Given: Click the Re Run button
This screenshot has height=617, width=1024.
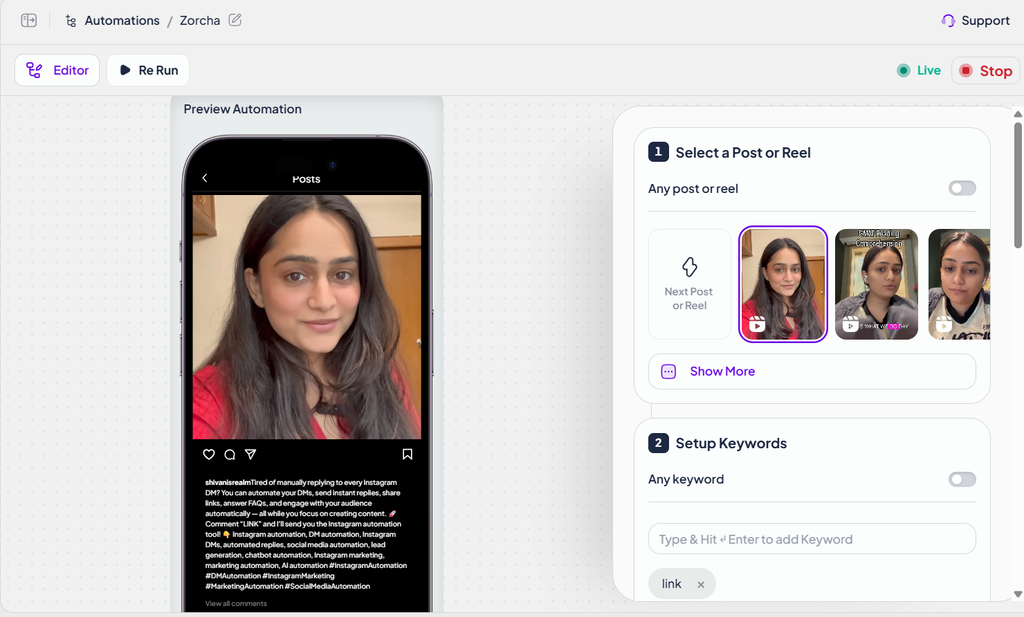Looking at the screenshot, I should pyautogui.click(x=148, y=70).
